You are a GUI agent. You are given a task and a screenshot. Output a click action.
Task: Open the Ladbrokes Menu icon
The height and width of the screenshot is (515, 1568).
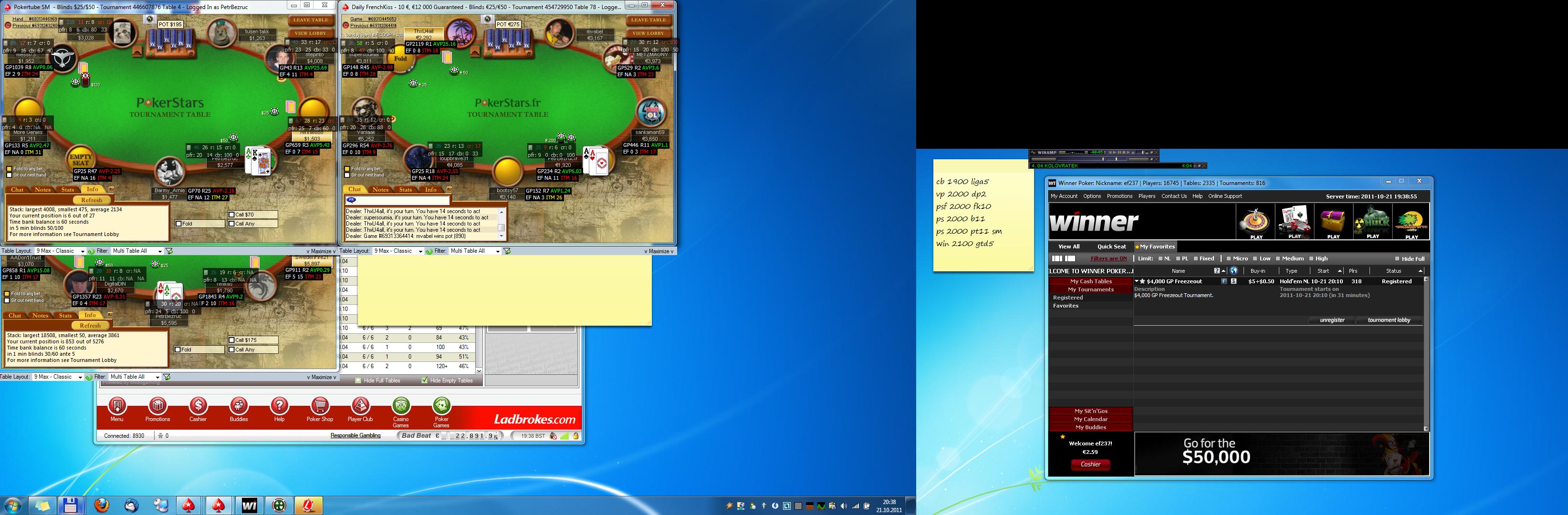tap(117, 405)
